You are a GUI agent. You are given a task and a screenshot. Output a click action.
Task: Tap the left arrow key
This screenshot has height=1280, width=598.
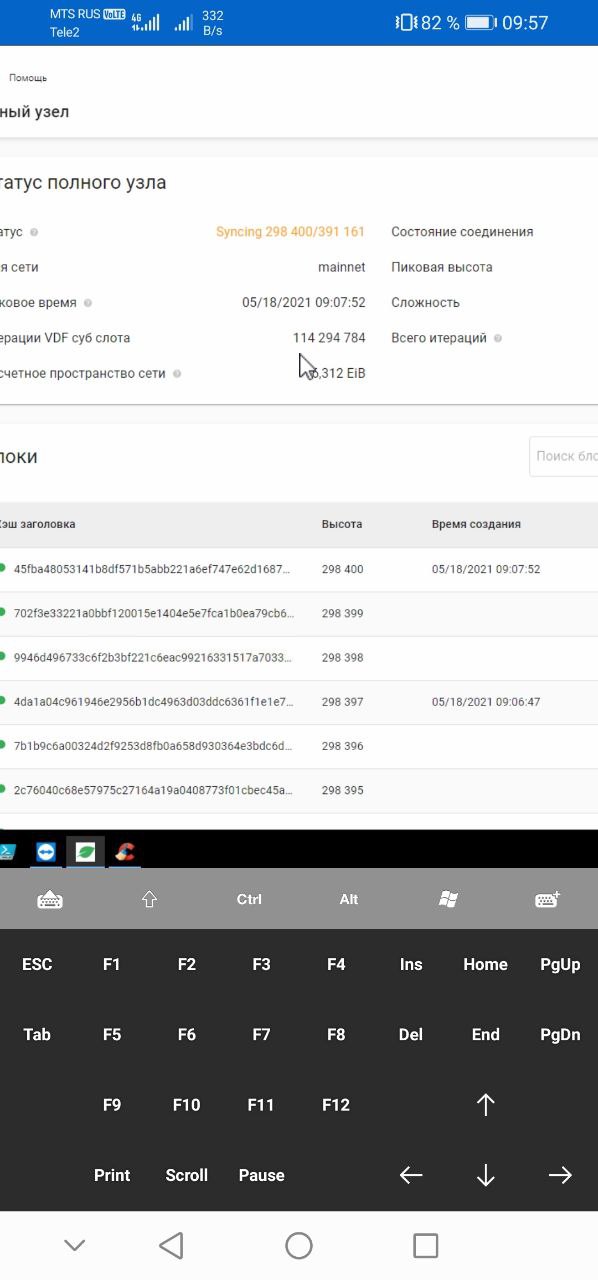coord(411,1175)
